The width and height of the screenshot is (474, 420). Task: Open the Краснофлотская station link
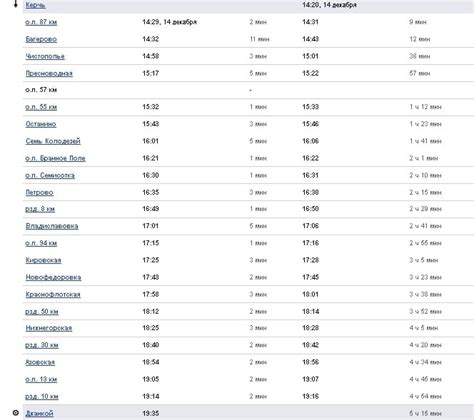[x=53, y=294]
